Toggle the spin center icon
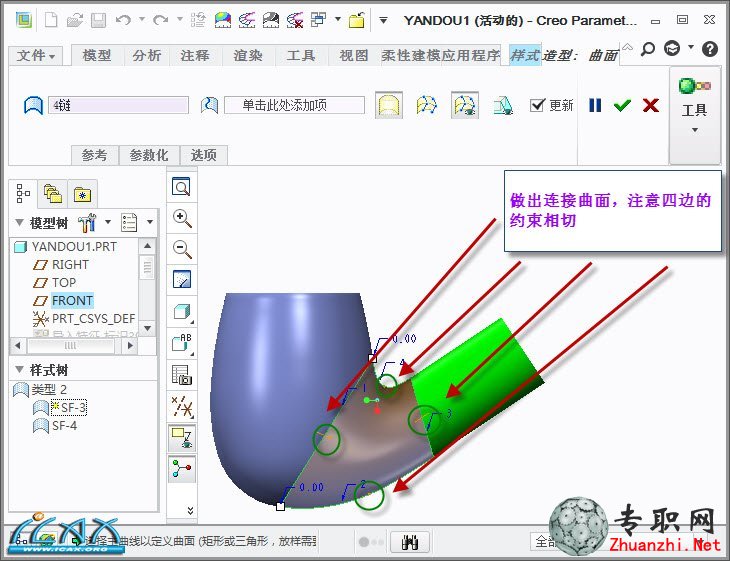 click(182, 469)
